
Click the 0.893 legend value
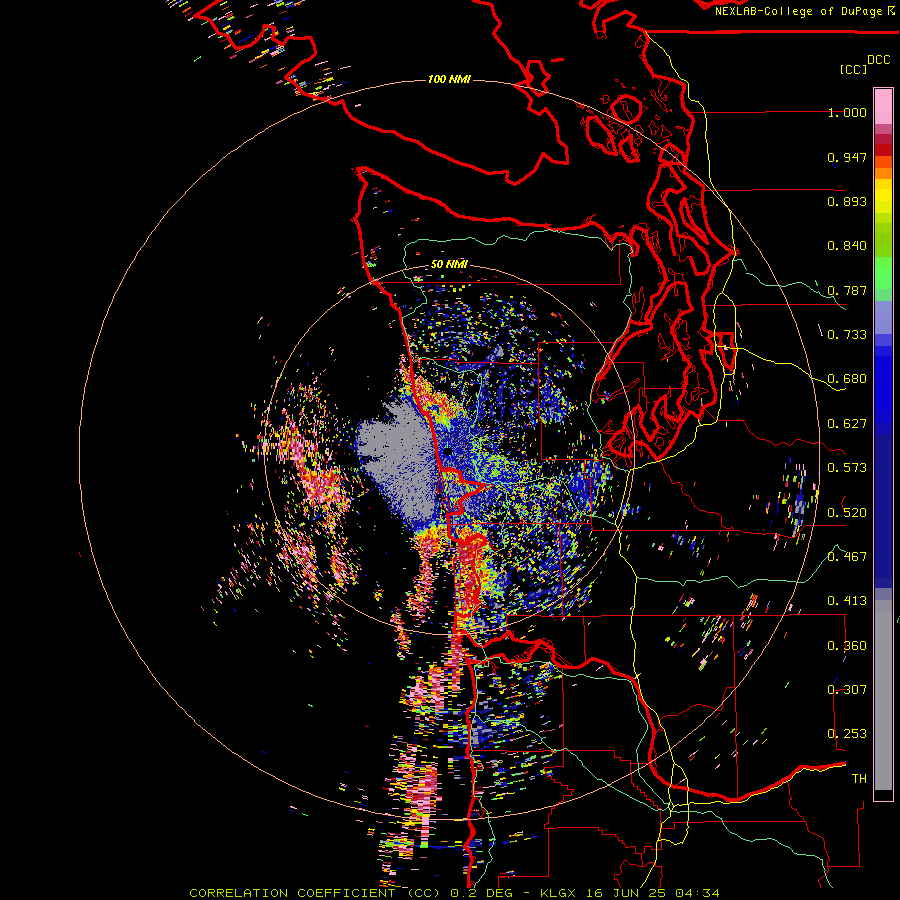(x=847, y=201)
